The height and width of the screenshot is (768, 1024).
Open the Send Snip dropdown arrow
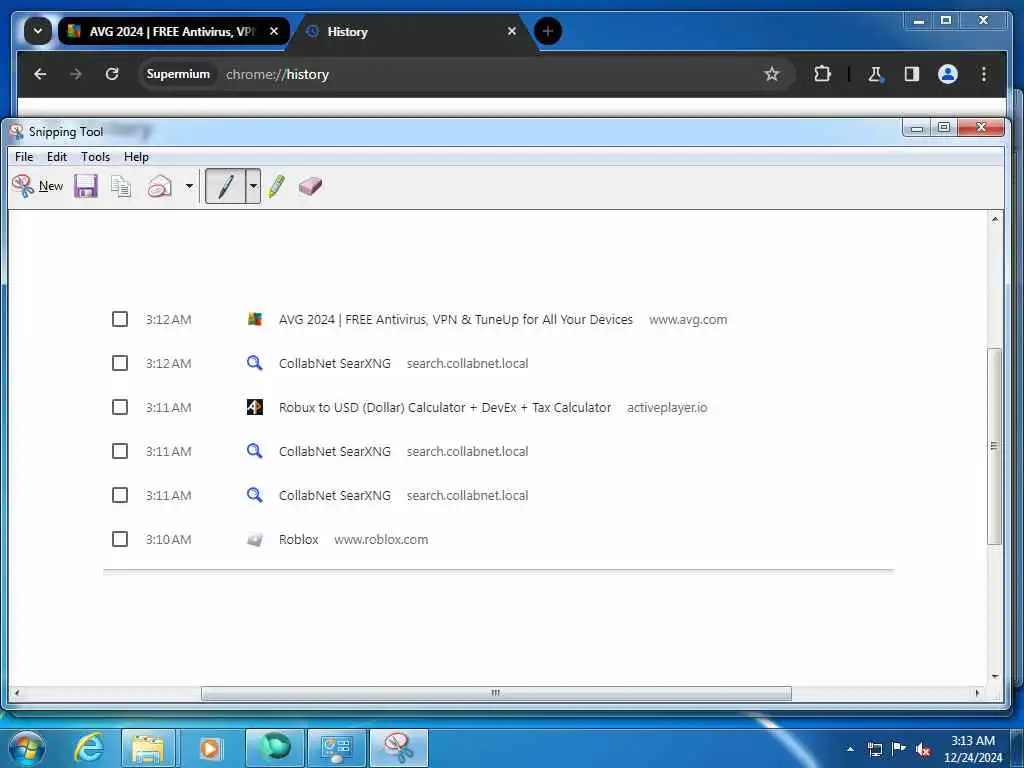click(189, 186)
